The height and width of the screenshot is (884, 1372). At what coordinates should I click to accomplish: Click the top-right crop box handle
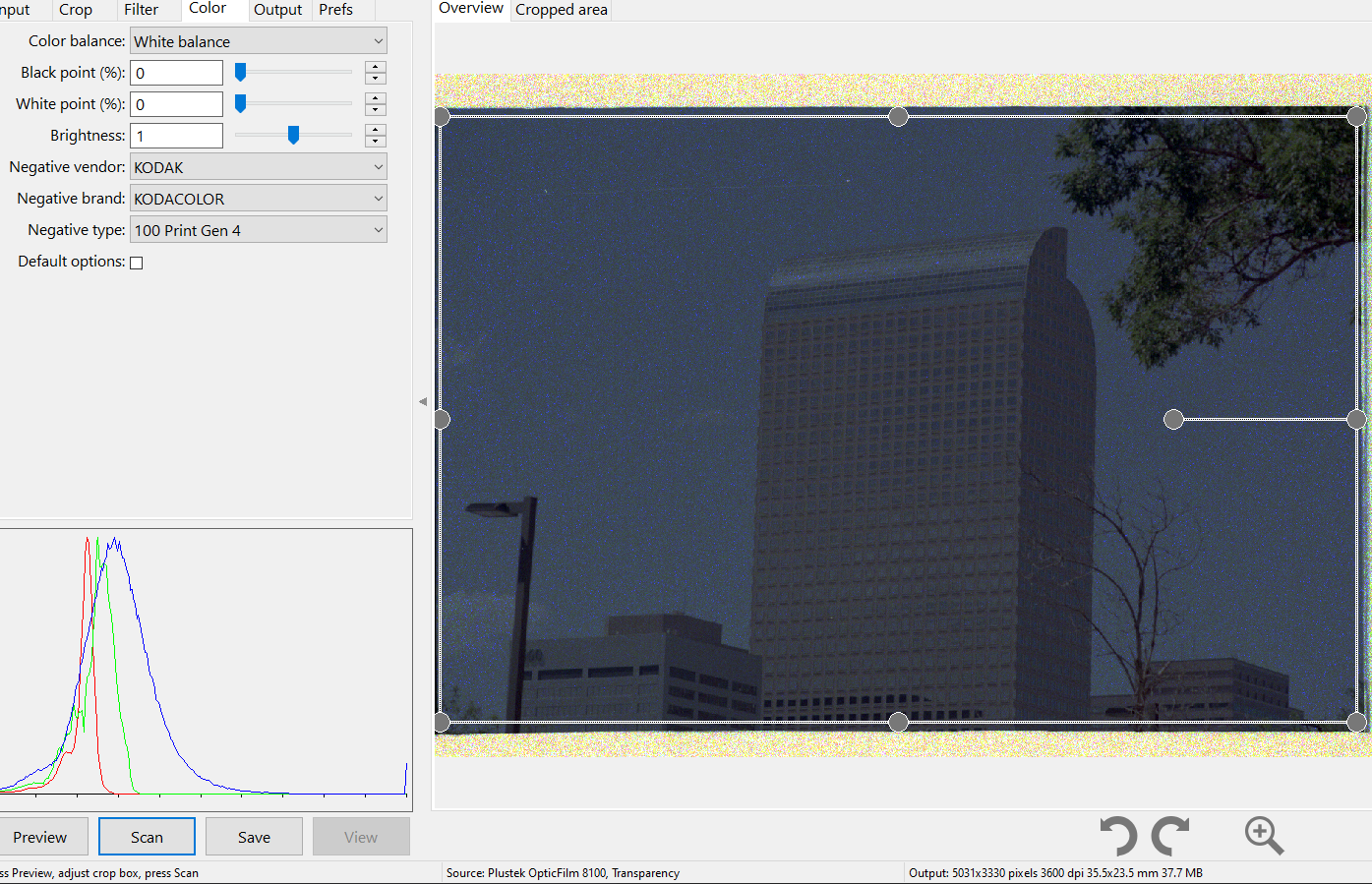click(x=1356, y=117)
